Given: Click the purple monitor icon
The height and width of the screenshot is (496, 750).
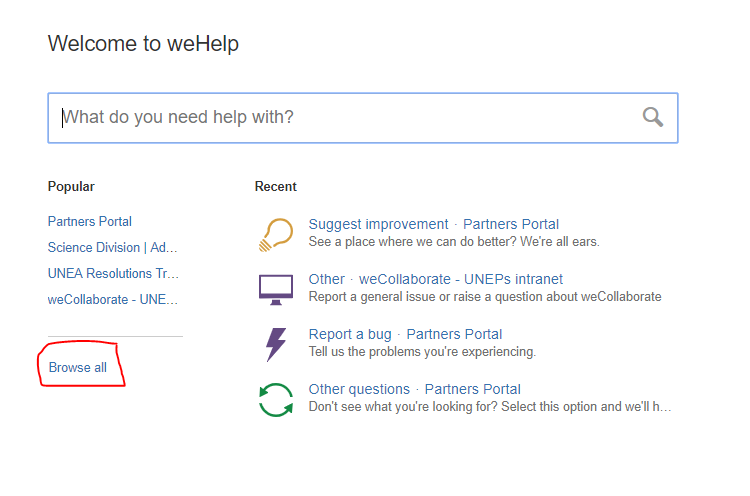Looking at the screenshot, I should pyautogui.click(x=276, y=290).
